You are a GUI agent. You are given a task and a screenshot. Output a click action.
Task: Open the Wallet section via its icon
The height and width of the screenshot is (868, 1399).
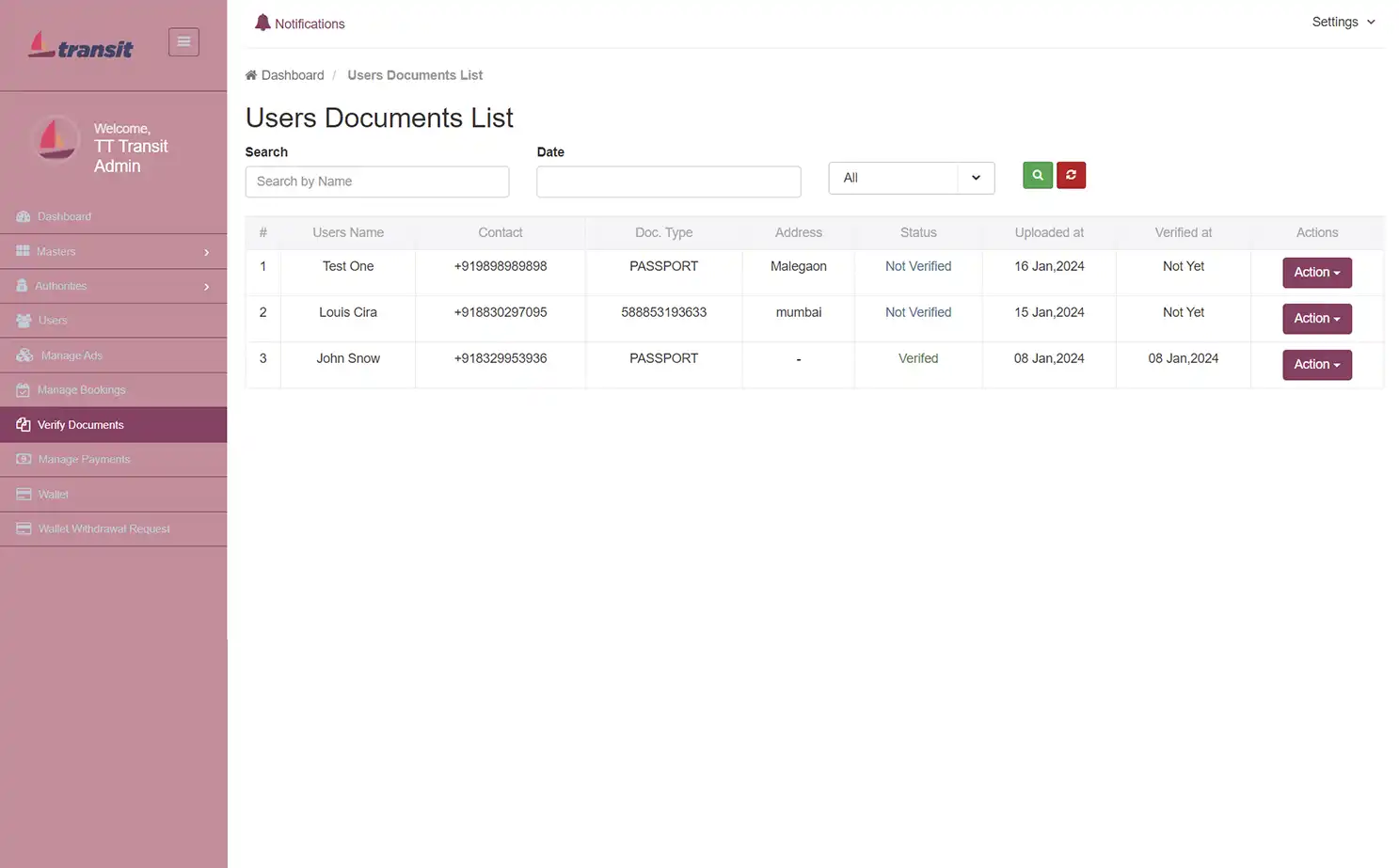23,494
